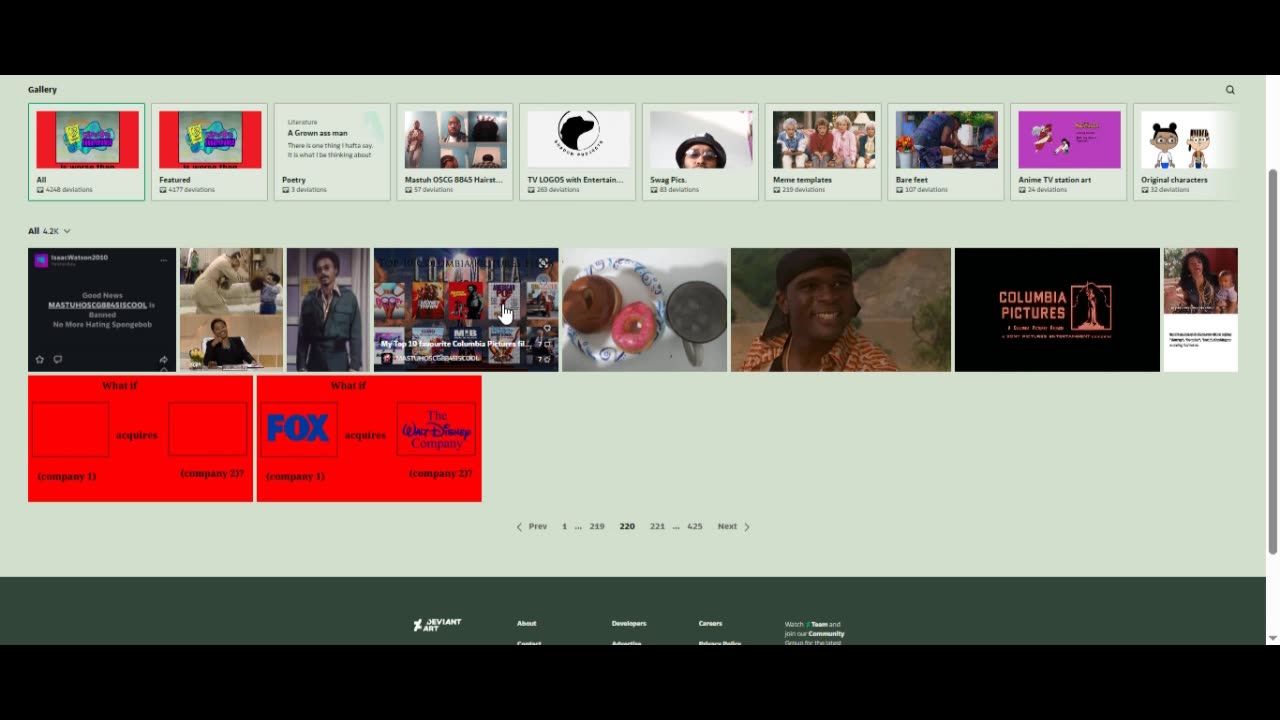The width and height of the screenshot is (1280, 720).
Task: Go to page 425
Action: click(x=695, y=526)
